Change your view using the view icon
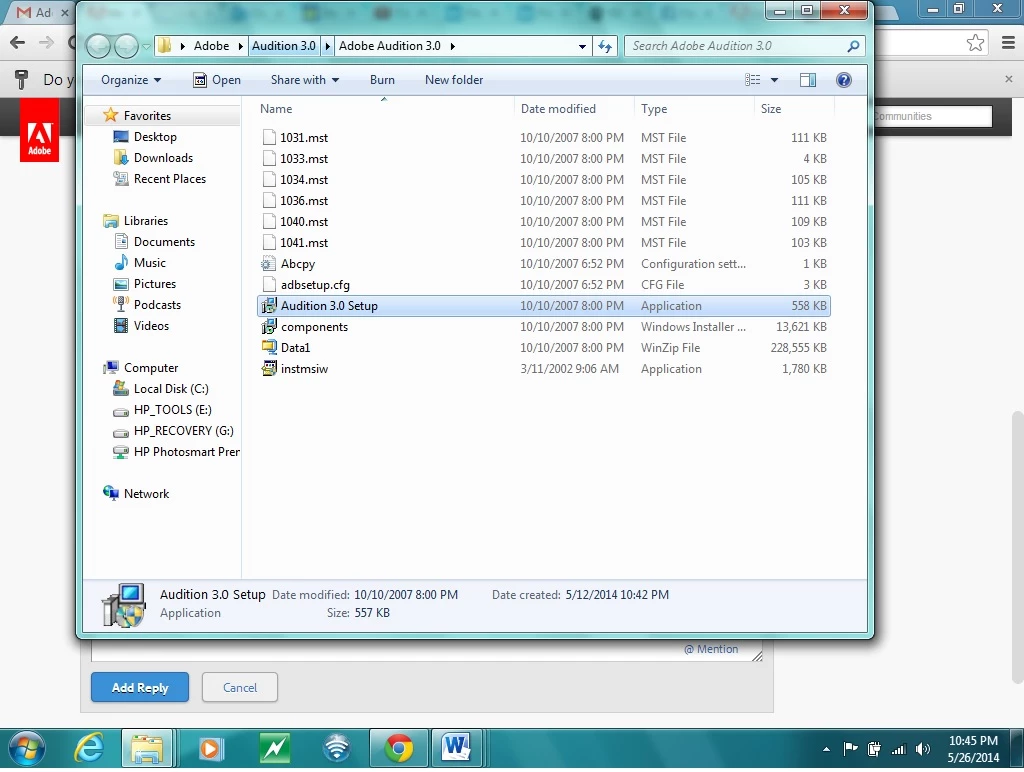The image size is (1024, 772). coord(753,80)
